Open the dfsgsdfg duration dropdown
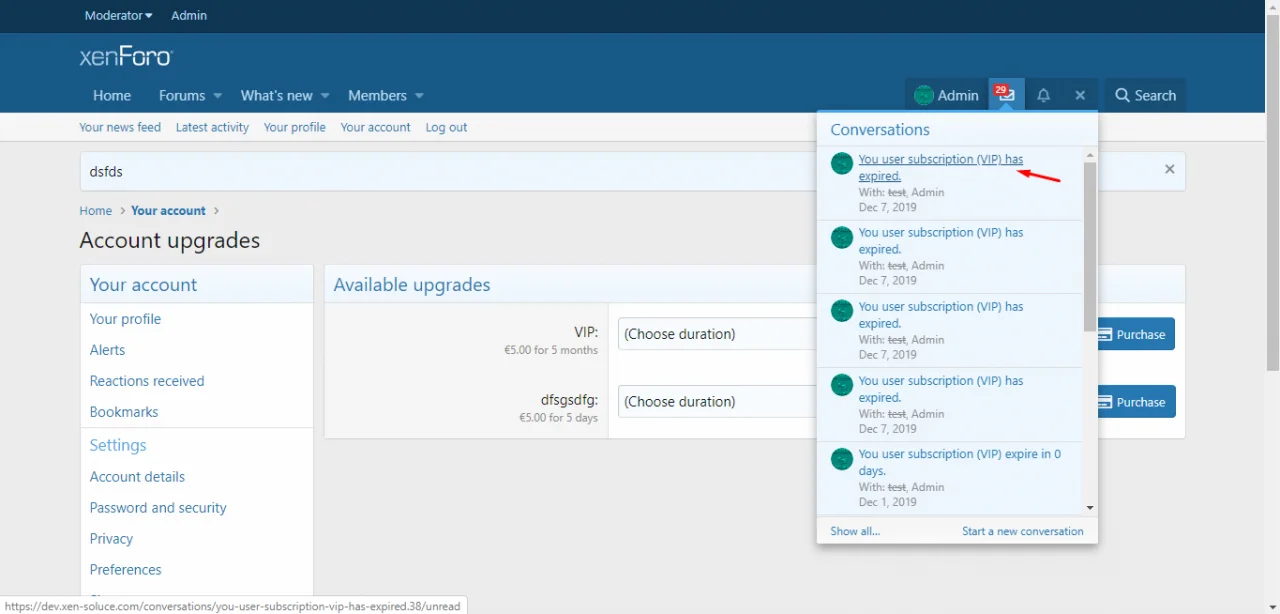Viewport: 1280px width, 614px height. 718,402
